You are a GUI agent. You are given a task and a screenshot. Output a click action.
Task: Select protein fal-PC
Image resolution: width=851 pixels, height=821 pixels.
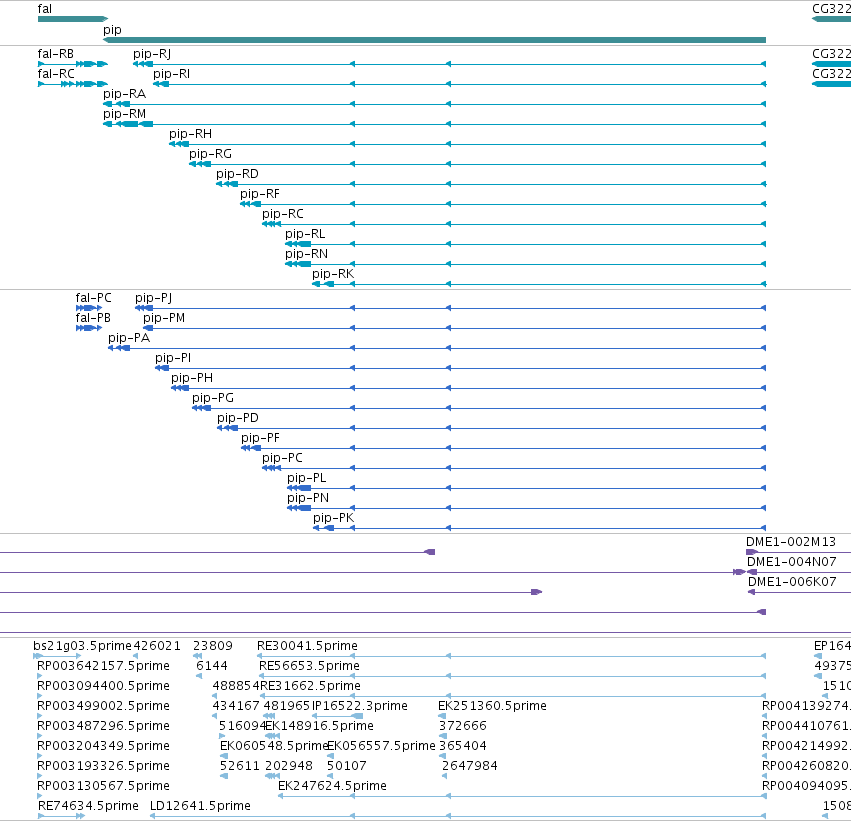tap(93, 298)
